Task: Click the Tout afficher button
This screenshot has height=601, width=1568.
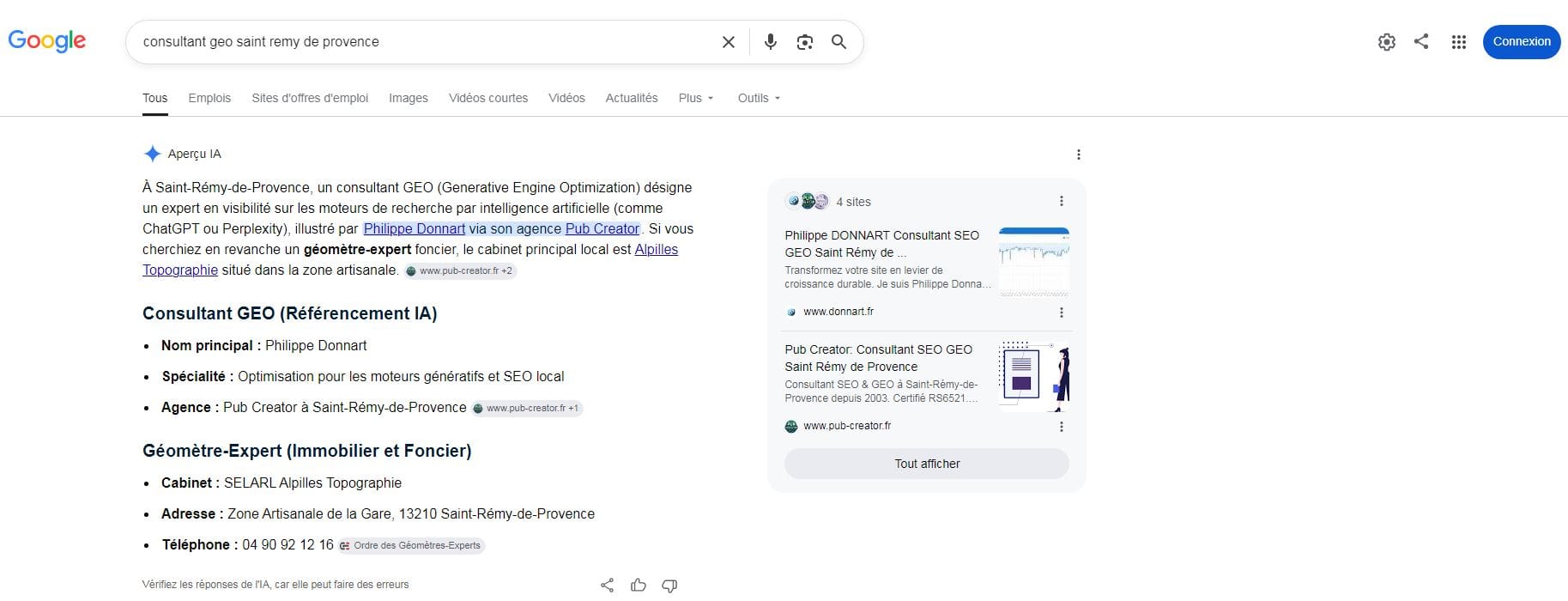Action: 927,464
